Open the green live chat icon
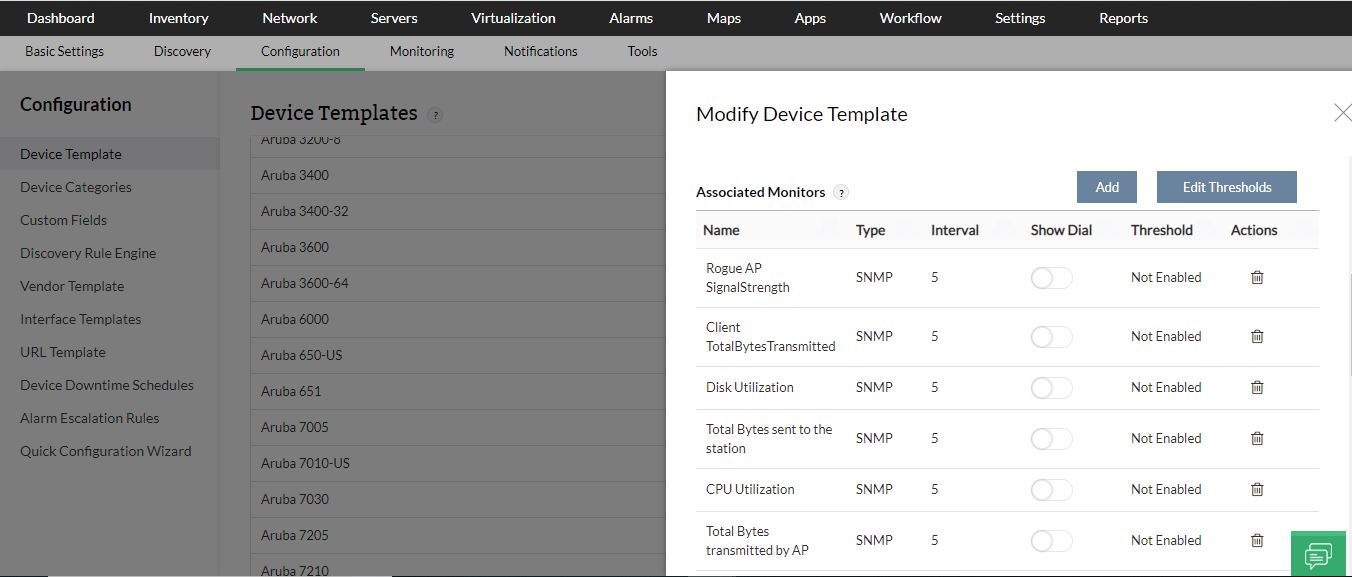 (1318, 554)
